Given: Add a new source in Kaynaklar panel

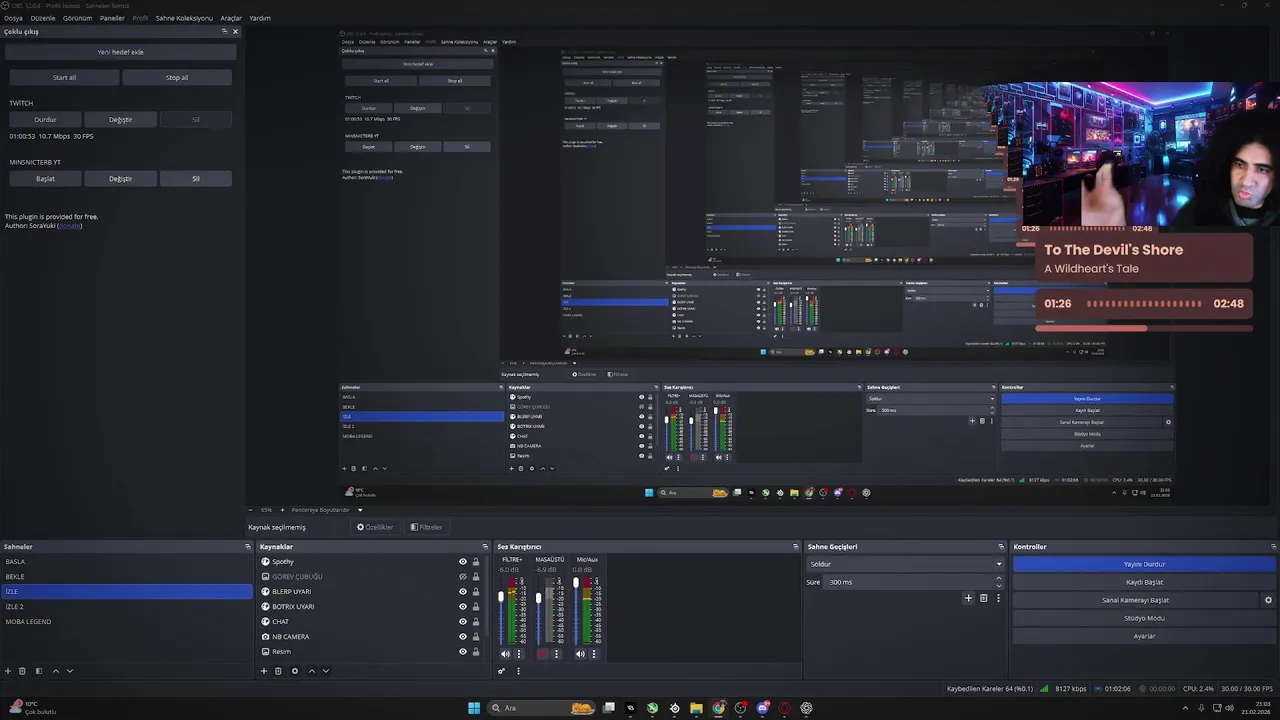Looking at the screenshot, I should 264,671.
